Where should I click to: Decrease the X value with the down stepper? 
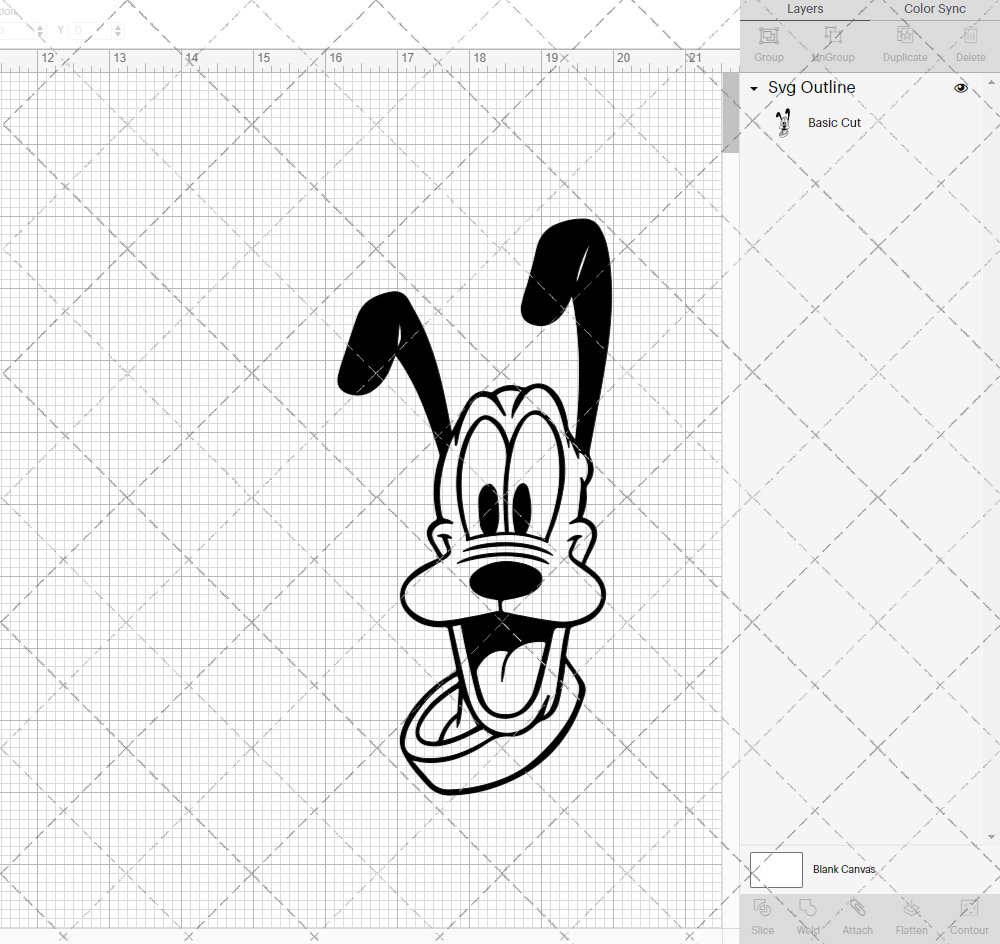pyautogui.click(x=40, y=35)
